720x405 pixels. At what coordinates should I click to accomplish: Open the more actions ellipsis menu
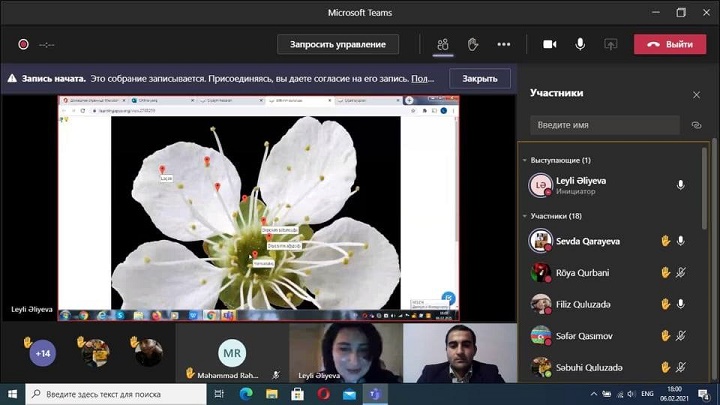coord(504,44)
